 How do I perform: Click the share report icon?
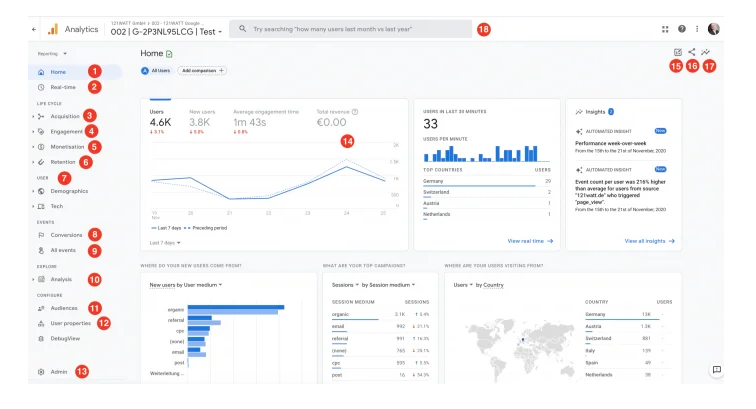(x=692, y=52)
